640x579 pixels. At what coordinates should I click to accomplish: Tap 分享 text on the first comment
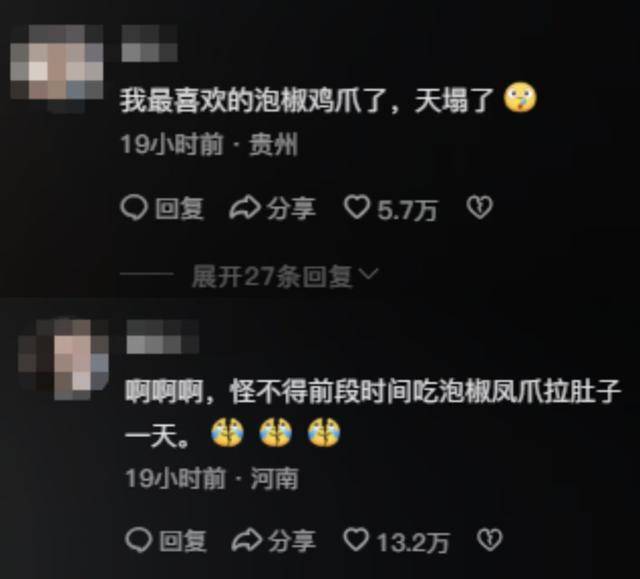tap(291, 209)
